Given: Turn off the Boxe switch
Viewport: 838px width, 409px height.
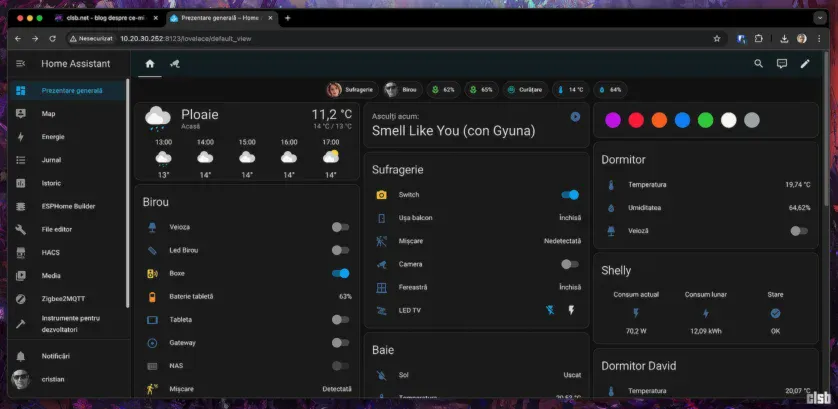Looking at the screenshot, I should coord(340,273).
